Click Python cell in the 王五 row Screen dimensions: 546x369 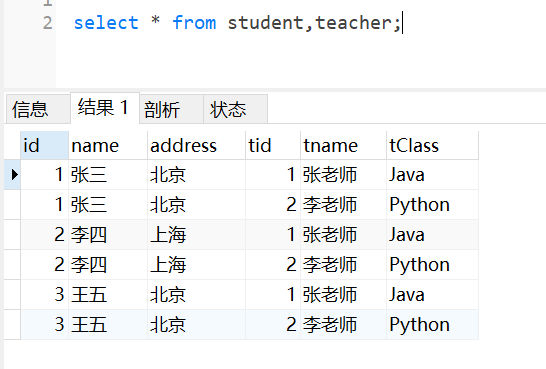(432, 324)
